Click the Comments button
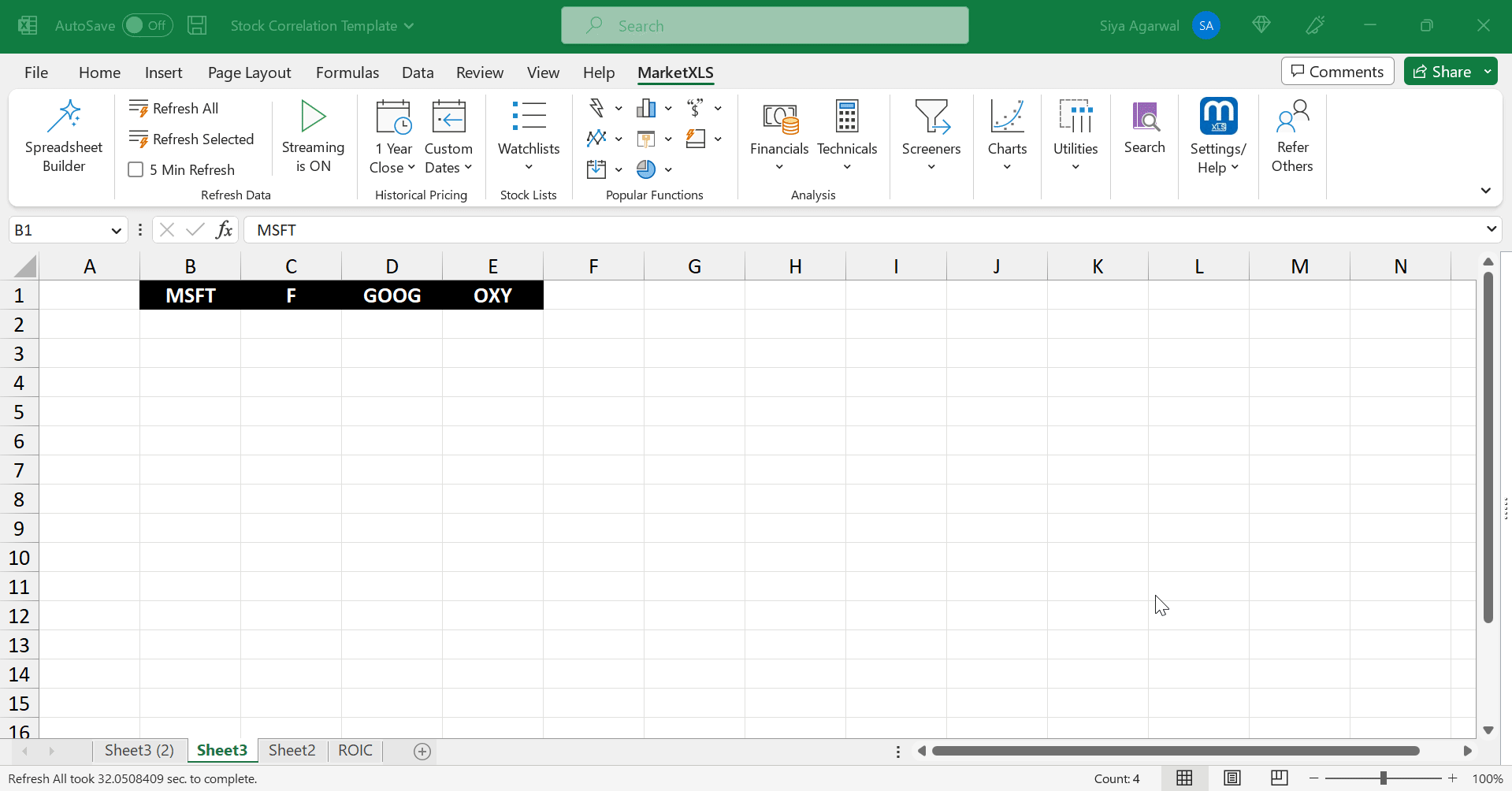Screen dimensions: 1512x791 (x=1337, y=72)
